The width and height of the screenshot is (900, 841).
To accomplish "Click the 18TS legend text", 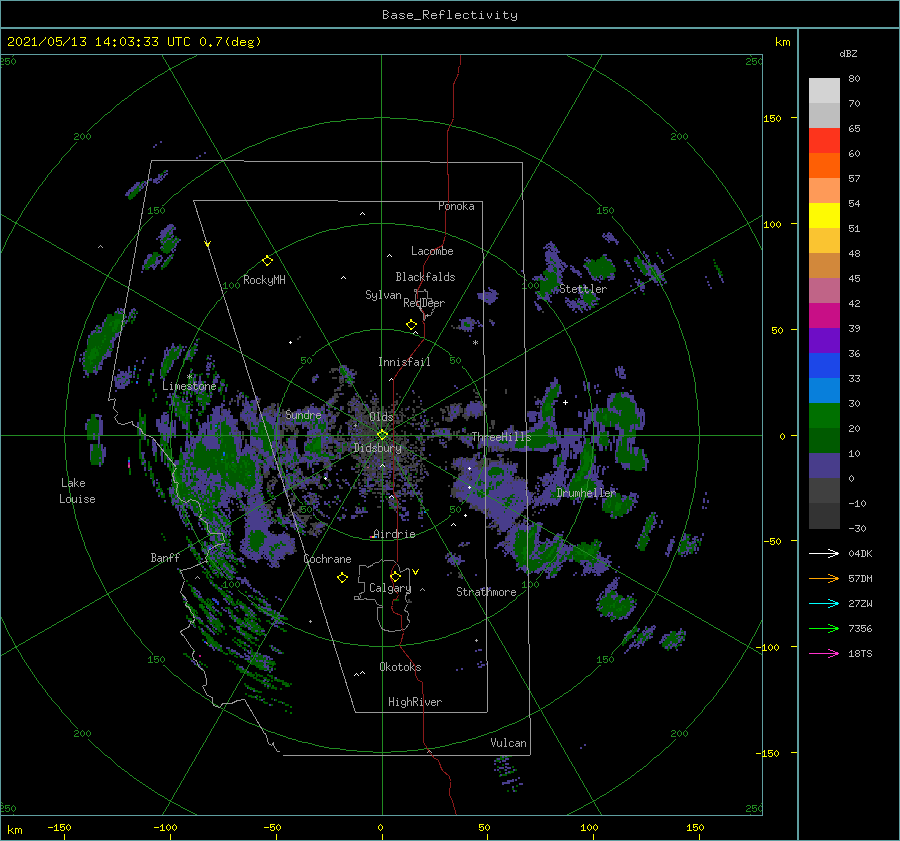I will click(860, 653).
